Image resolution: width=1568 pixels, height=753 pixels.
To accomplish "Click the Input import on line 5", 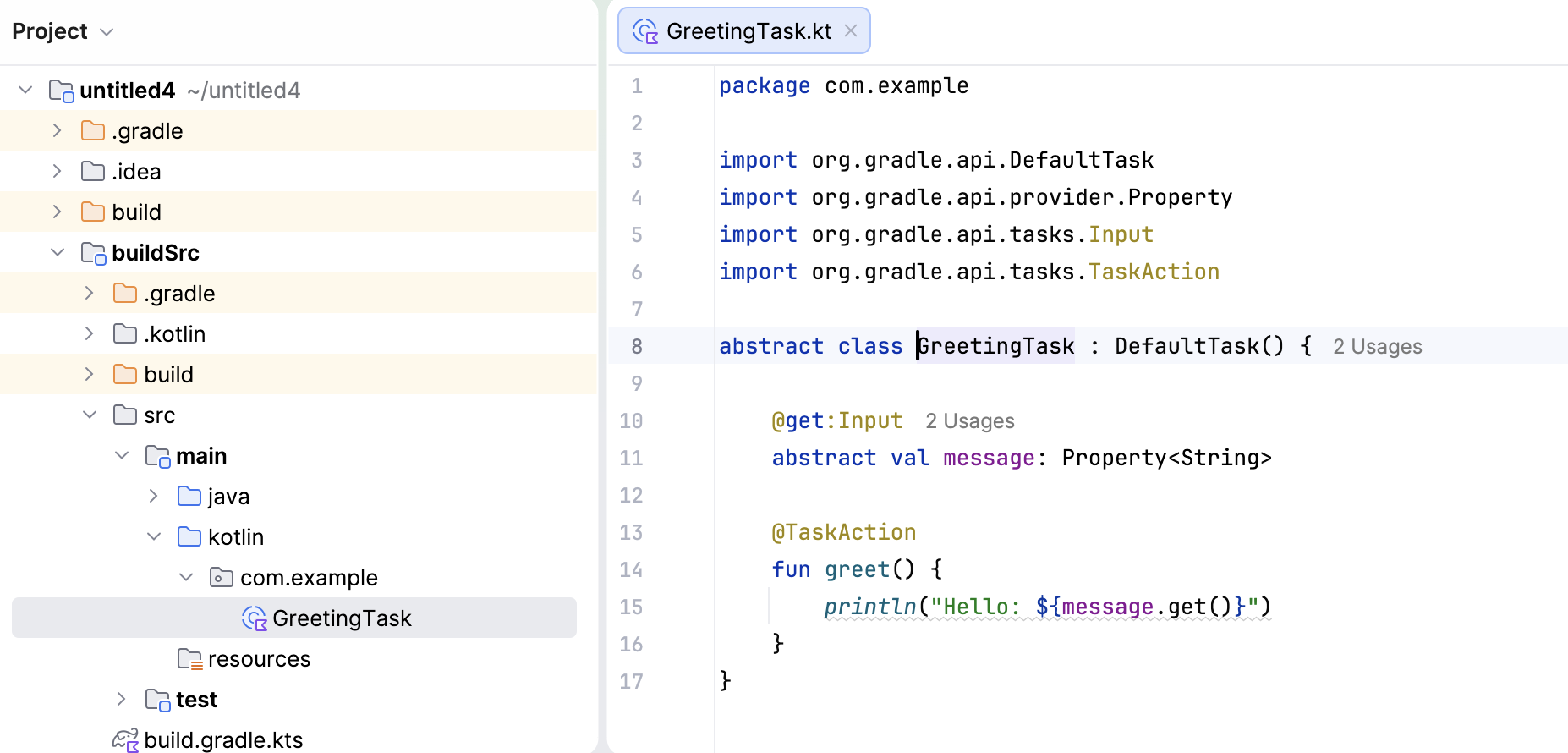I will [1121, 234].
